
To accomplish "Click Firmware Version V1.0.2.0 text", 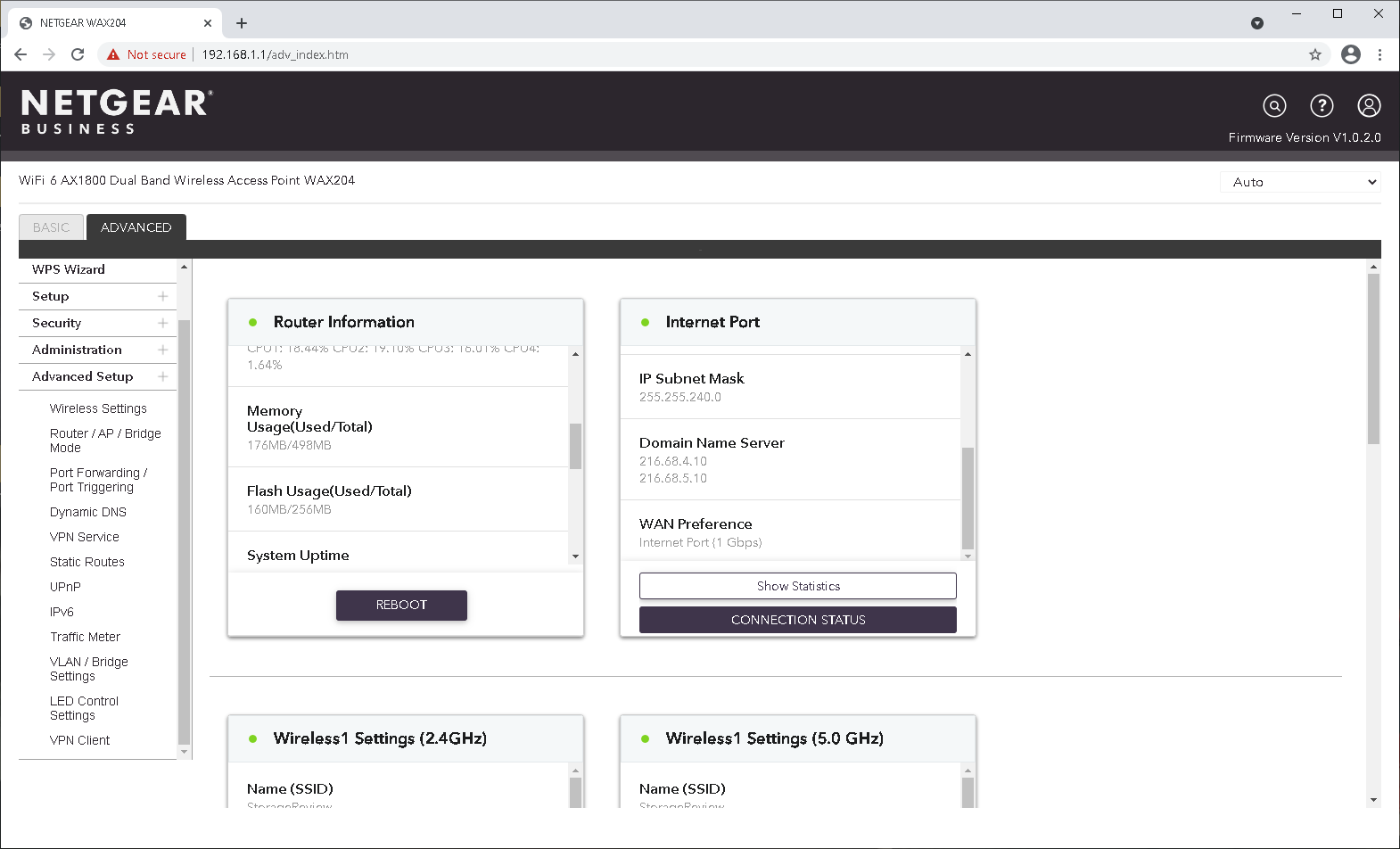I will point(1305,137).
